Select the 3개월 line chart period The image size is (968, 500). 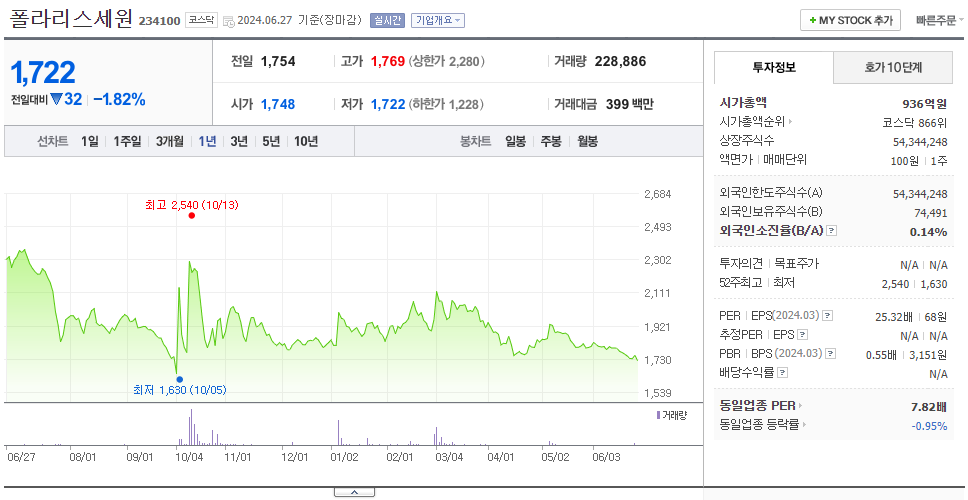pyautogui.click(x=169, y=141)
